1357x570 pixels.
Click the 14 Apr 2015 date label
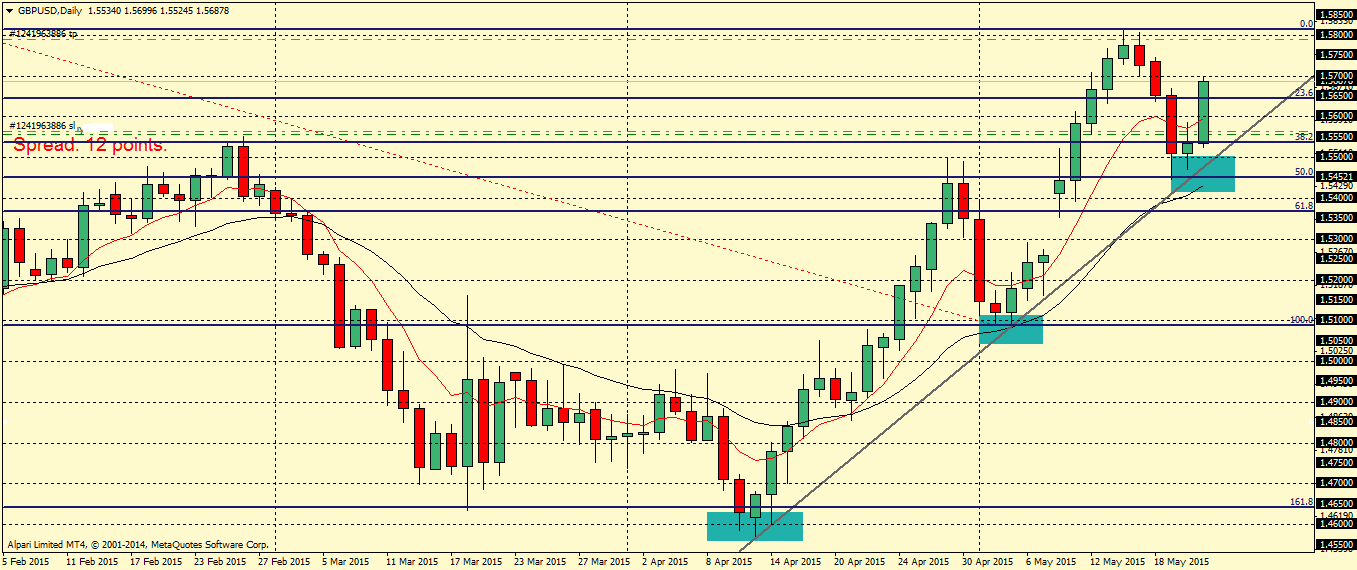[796, 562]
